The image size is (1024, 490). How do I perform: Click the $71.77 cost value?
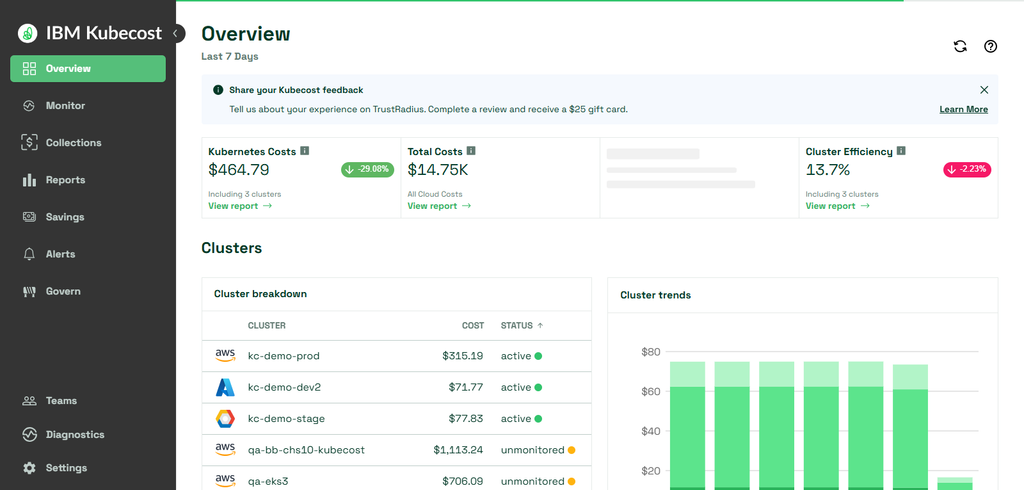(466, 387)
